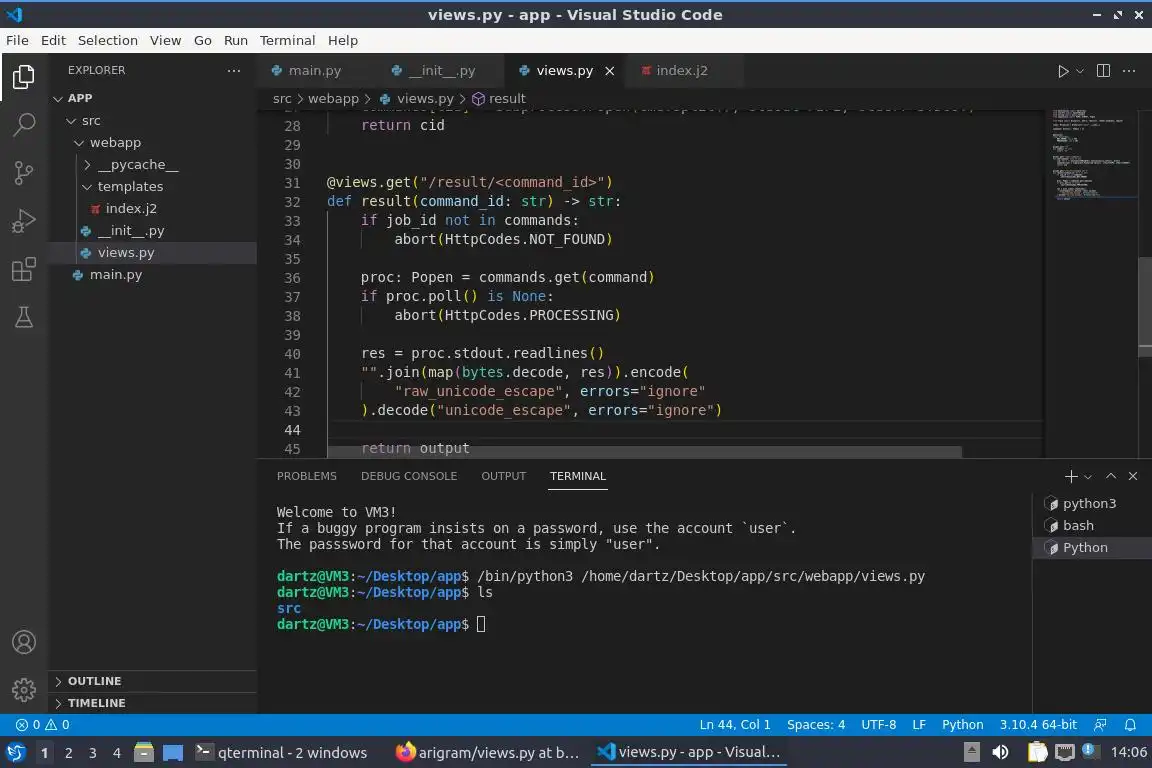Click the result symbol breadcrumb
1152x768 pixels.
pos(499,98)
